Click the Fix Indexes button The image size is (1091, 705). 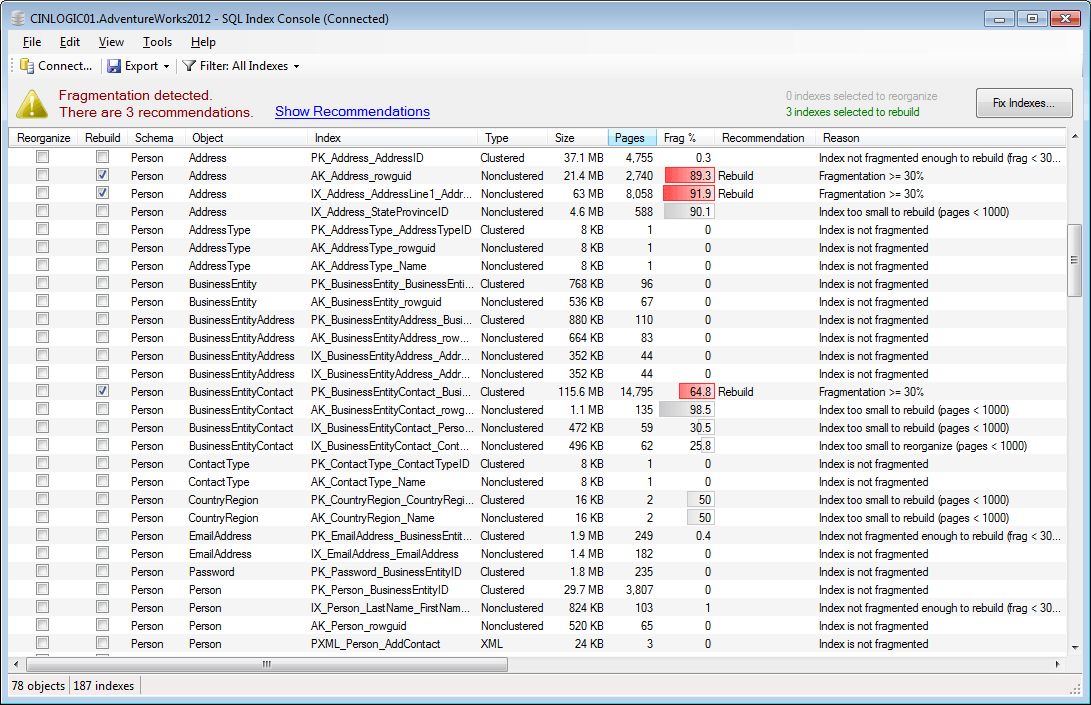1023,102
